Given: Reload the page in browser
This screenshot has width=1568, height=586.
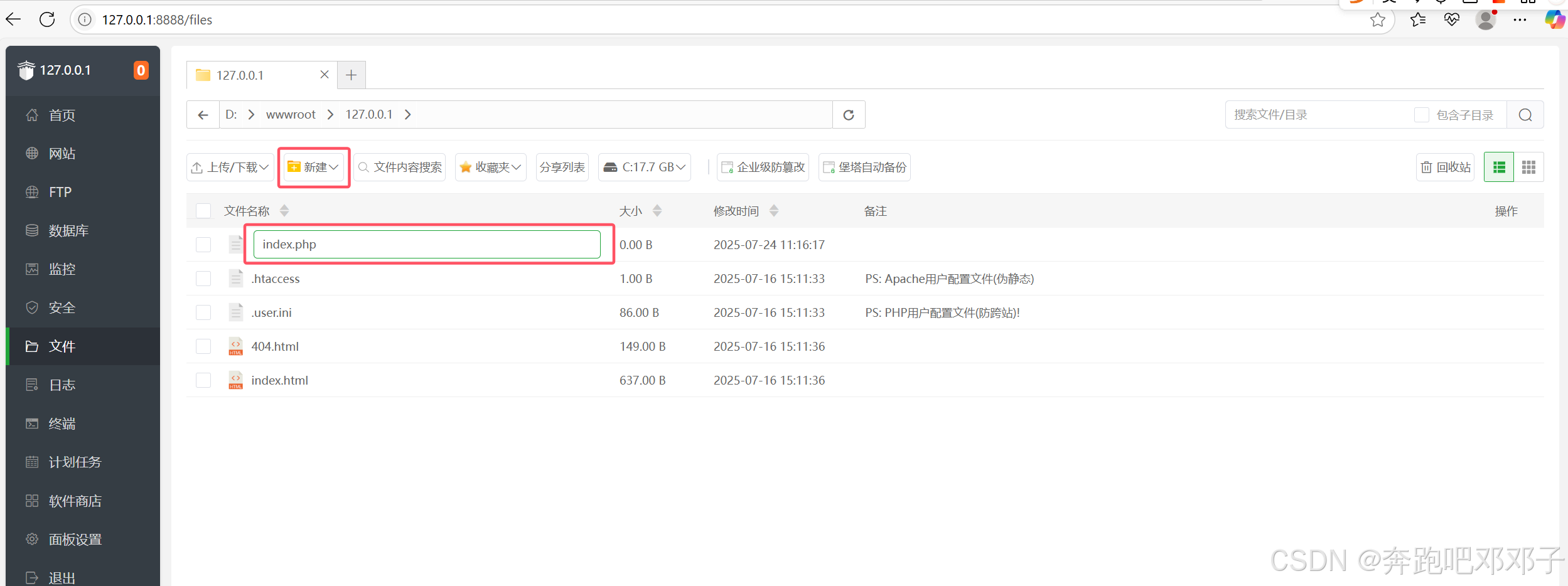Looking at the screenshot, I should (x=47, y=19).
